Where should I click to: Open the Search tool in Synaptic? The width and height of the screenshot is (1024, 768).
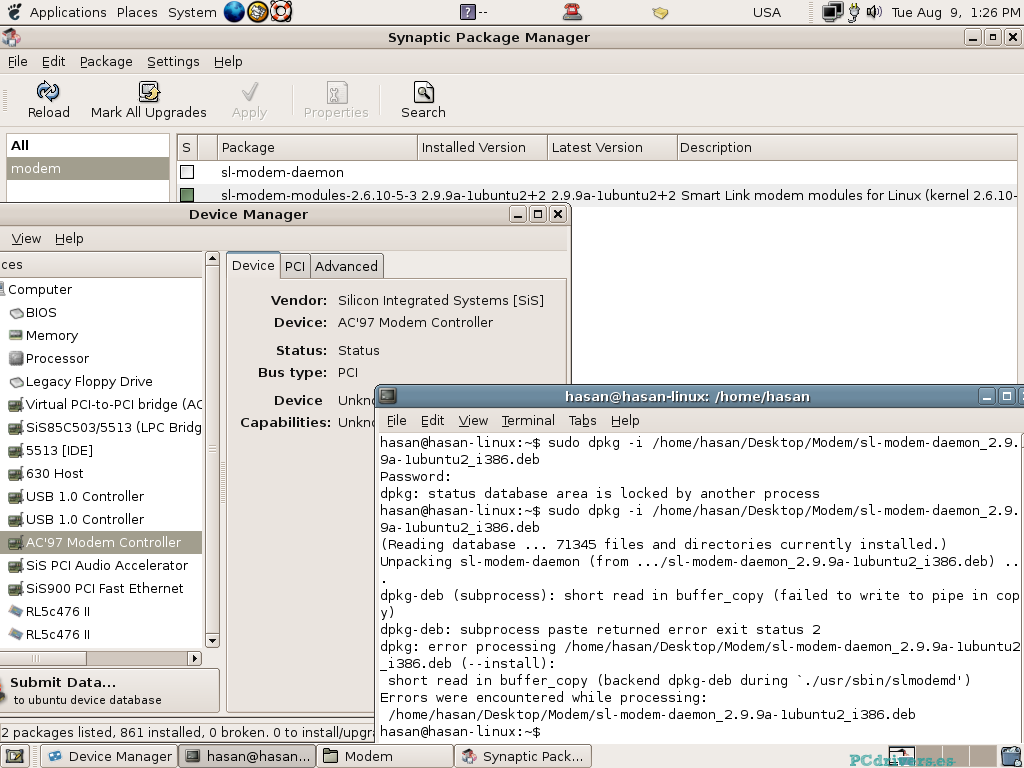423,100
